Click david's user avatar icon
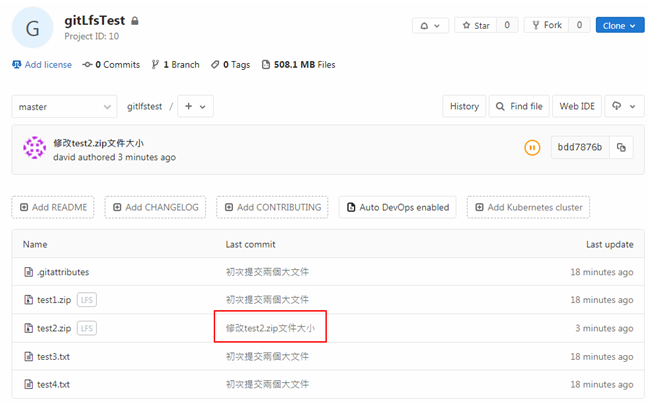This screenshot has width=649, height=404. tap(35, 149)
